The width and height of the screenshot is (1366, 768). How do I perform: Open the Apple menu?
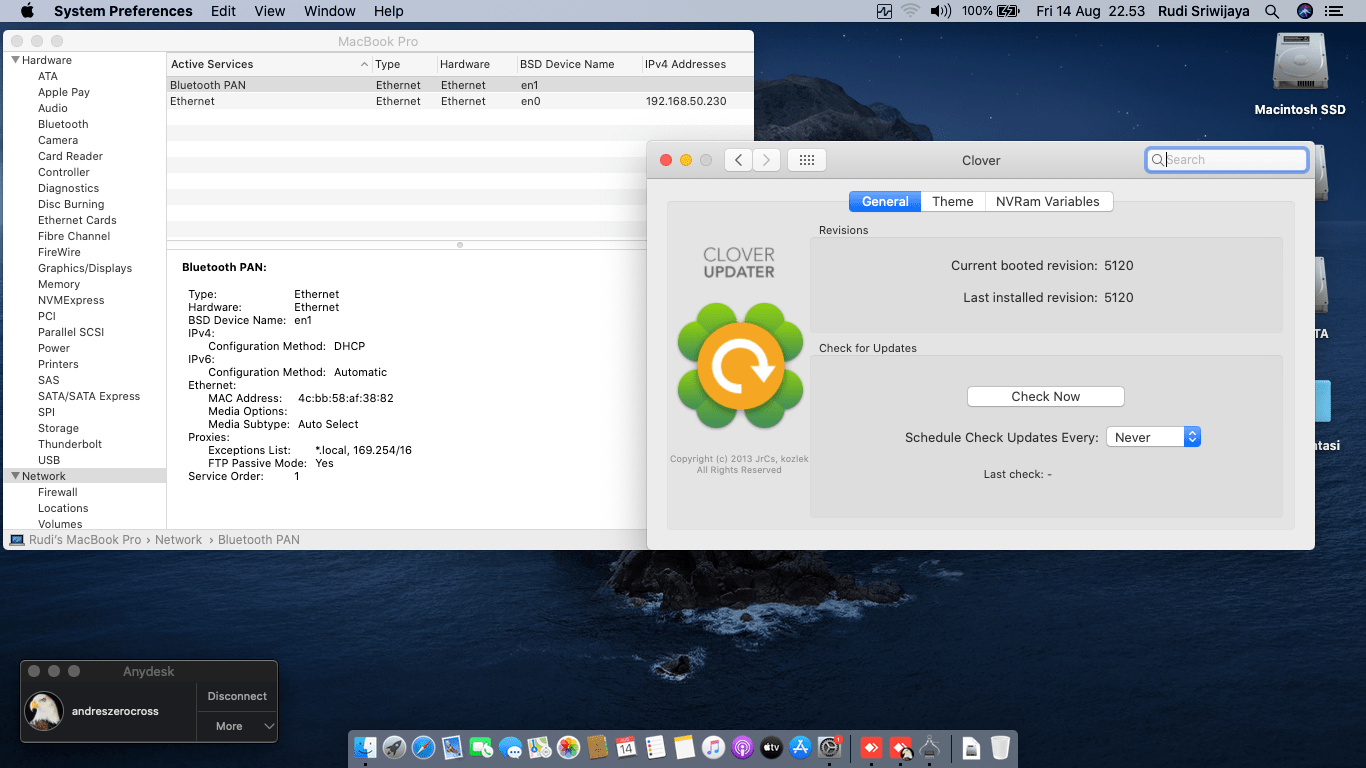tap(27, 11)
